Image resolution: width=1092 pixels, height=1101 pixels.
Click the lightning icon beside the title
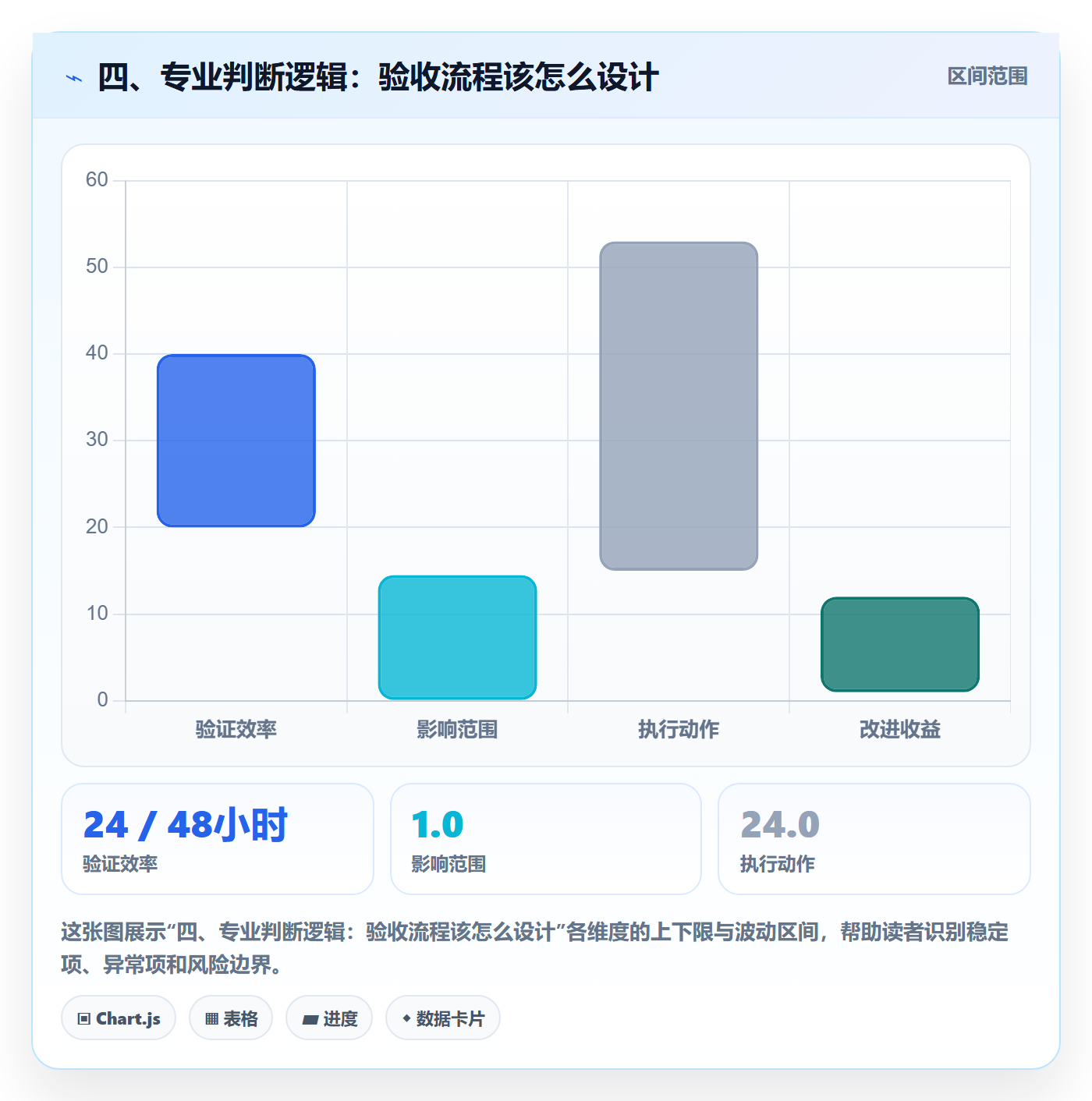(74, 78)
